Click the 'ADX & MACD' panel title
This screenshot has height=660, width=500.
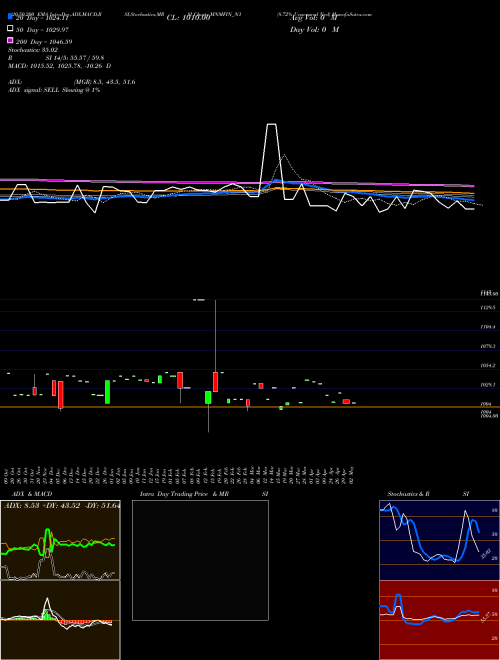tap(32, 494)
